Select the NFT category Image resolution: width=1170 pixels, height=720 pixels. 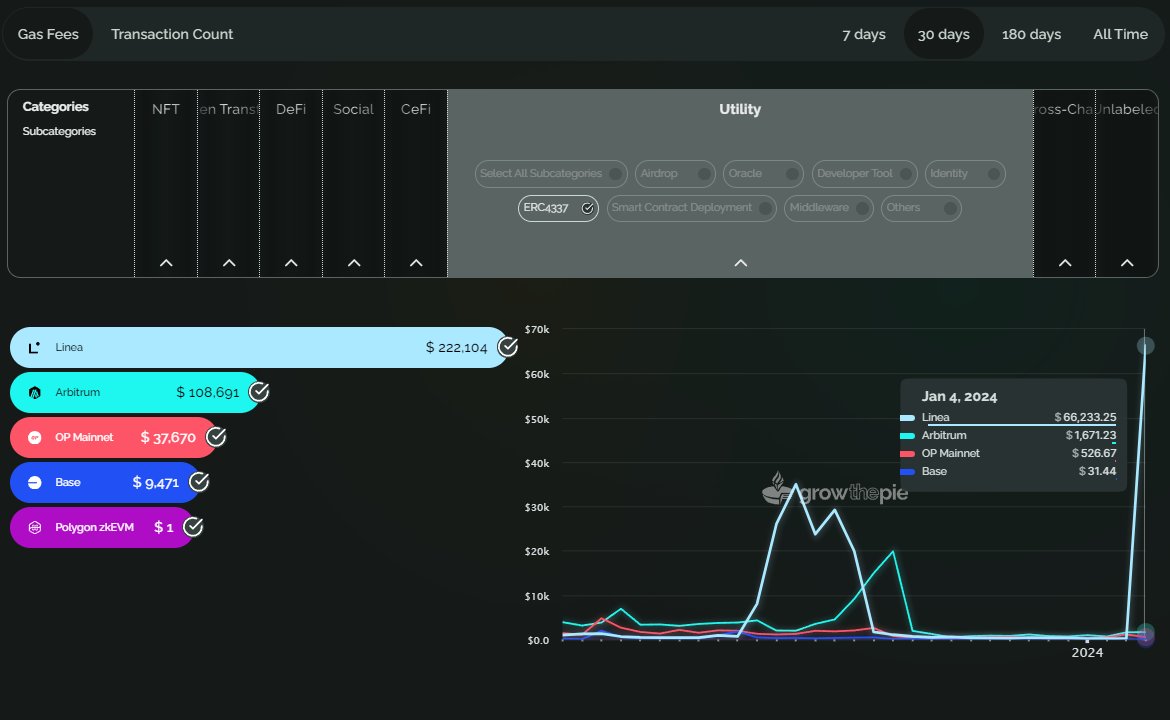coord(166,109)
